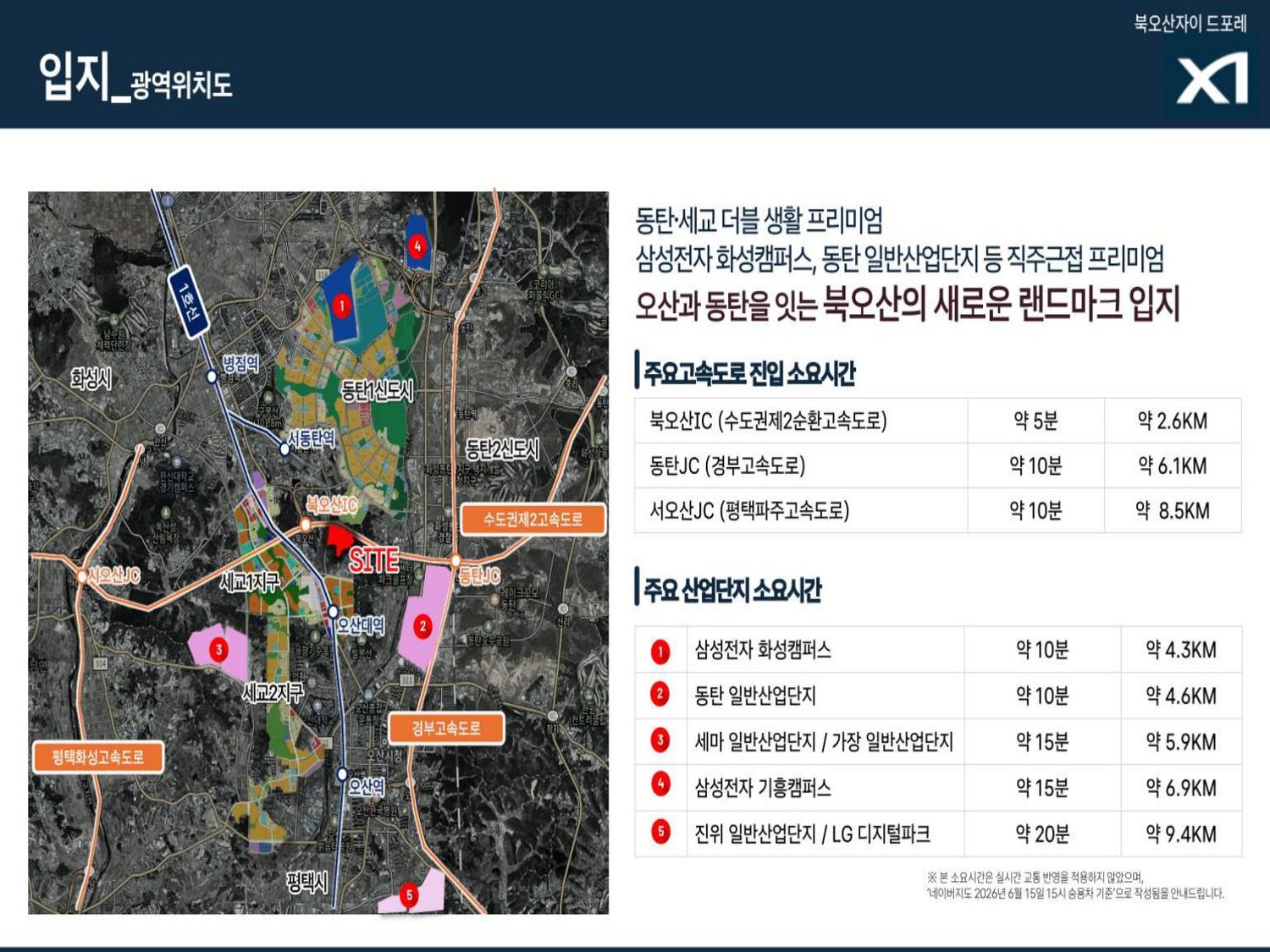Click the 동탄2신도시 map label

502,449
